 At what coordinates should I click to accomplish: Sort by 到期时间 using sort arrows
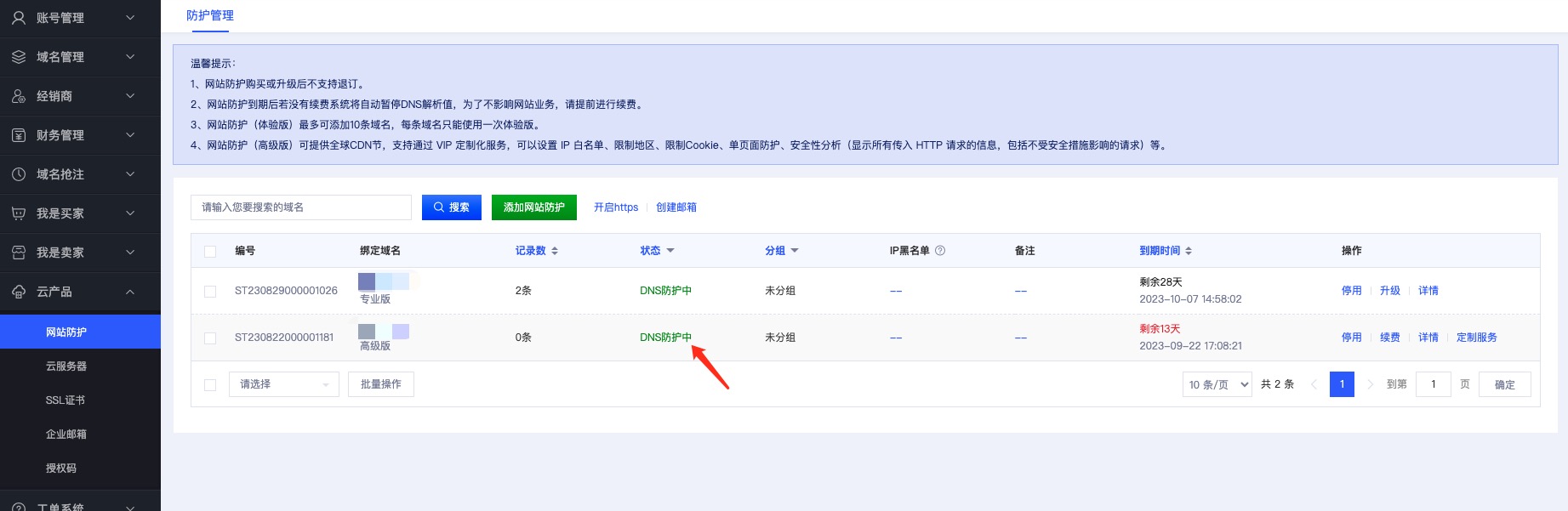click(1189, 251)
